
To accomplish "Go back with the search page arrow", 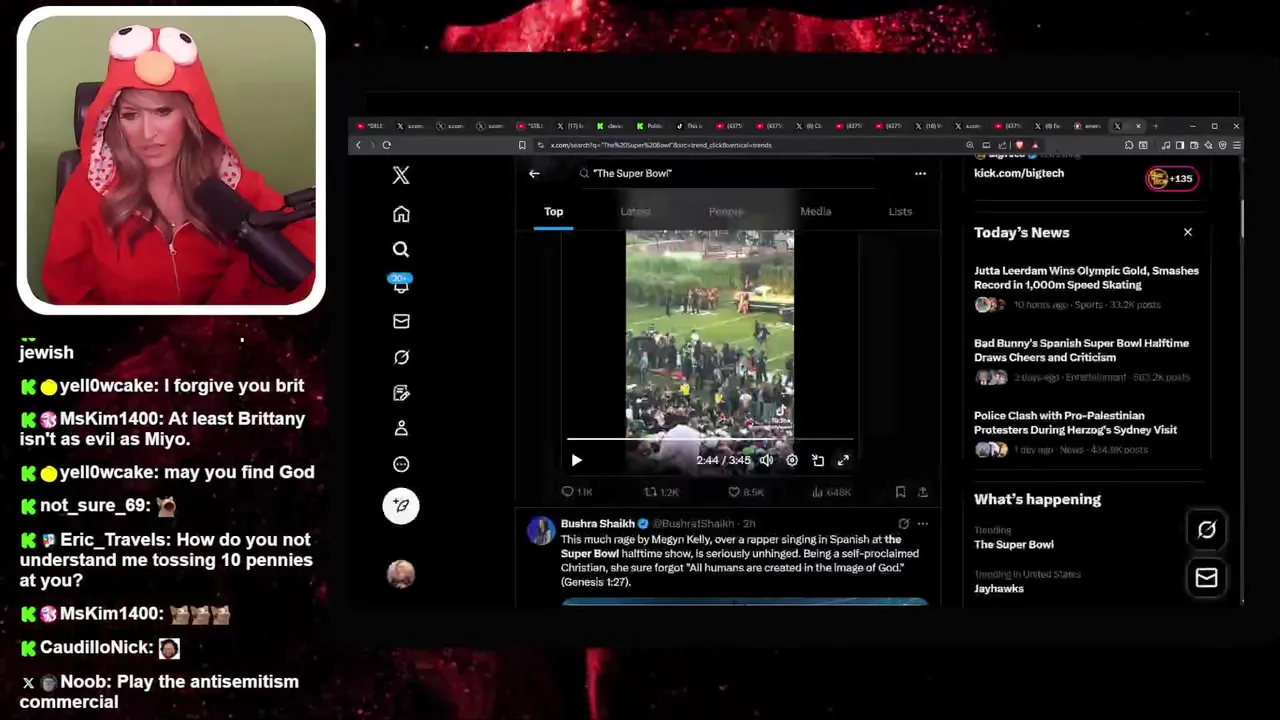I will [x=534, y=173].
